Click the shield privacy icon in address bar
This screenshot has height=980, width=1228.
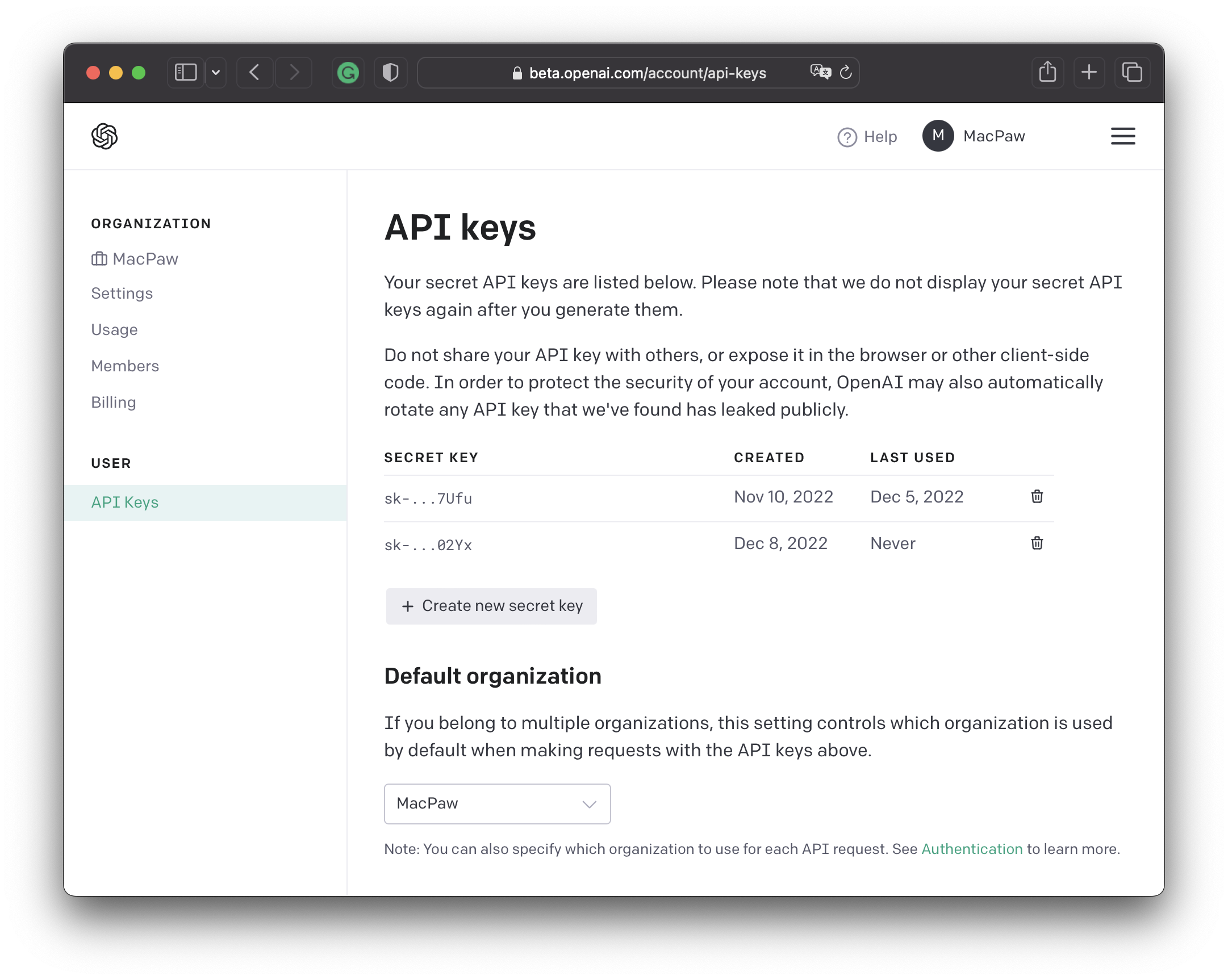point(390,72)
